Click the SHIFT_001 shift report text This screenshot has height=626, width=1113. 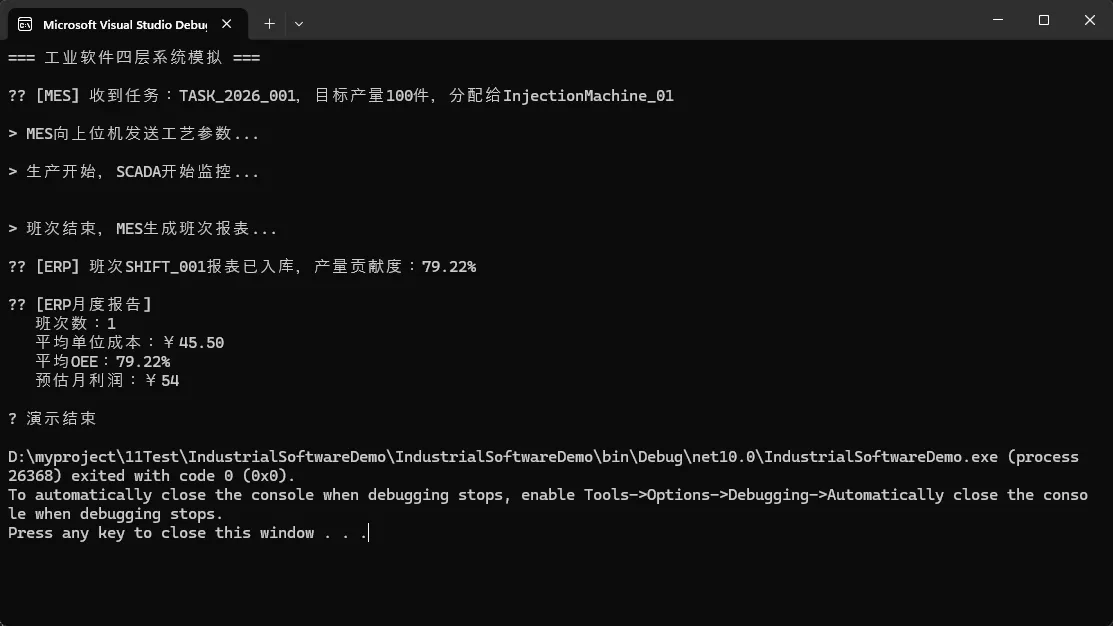click(x=166, y=267)
